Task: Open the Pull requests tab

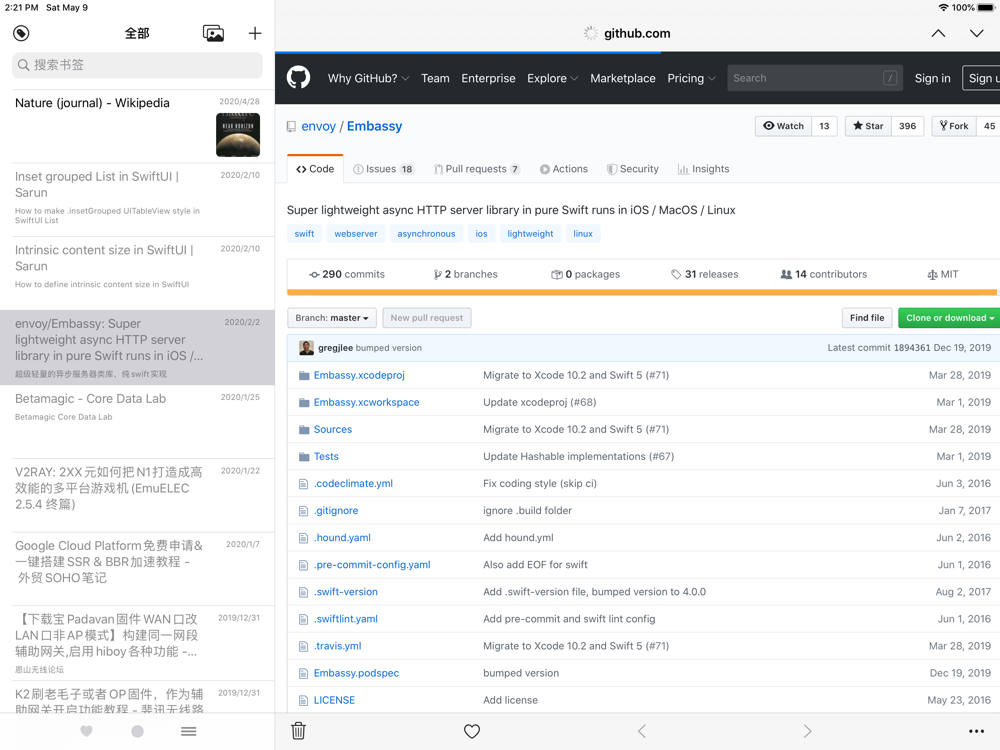Action: pos(477,169)
